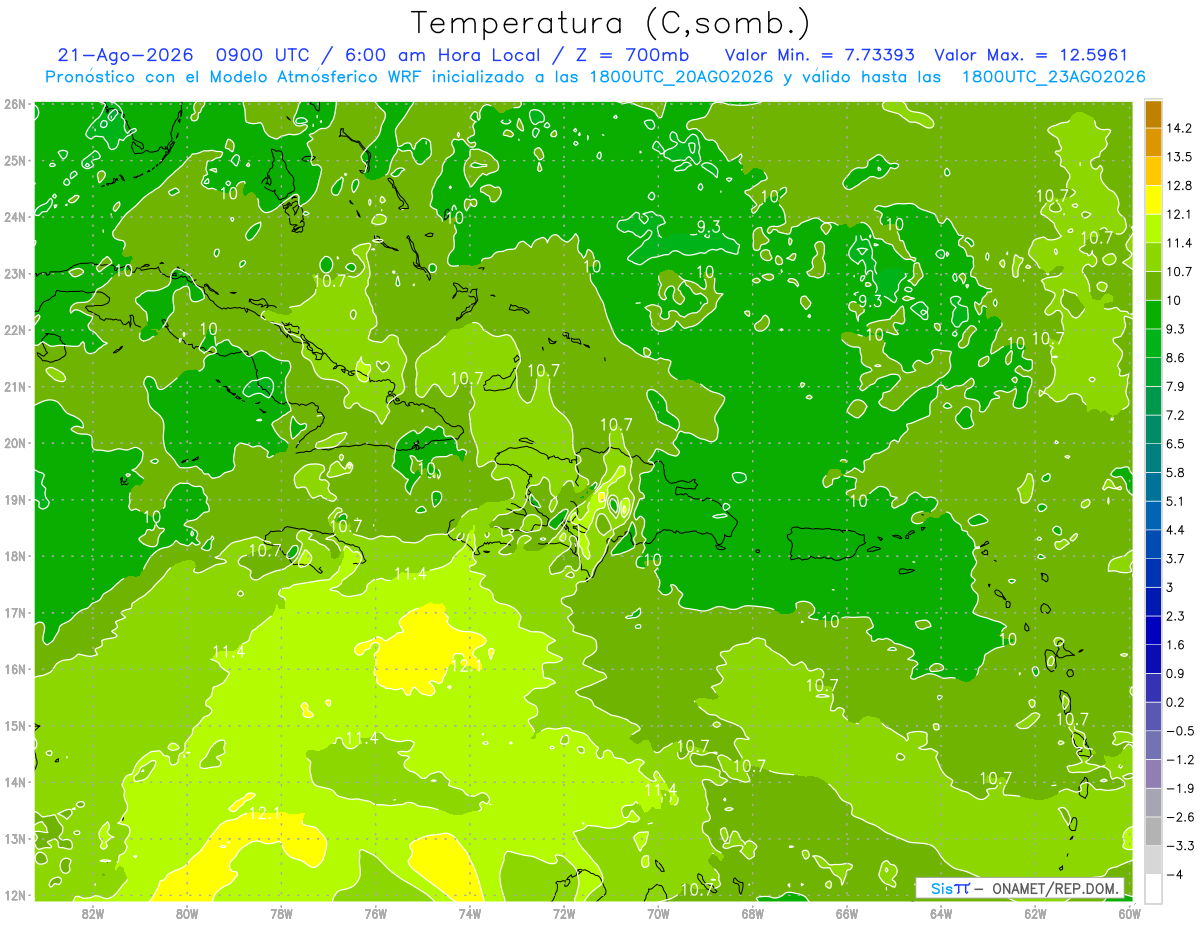1200x927 pixels.
Task: Click the "22N" latitude axis label
Action: 15,330
